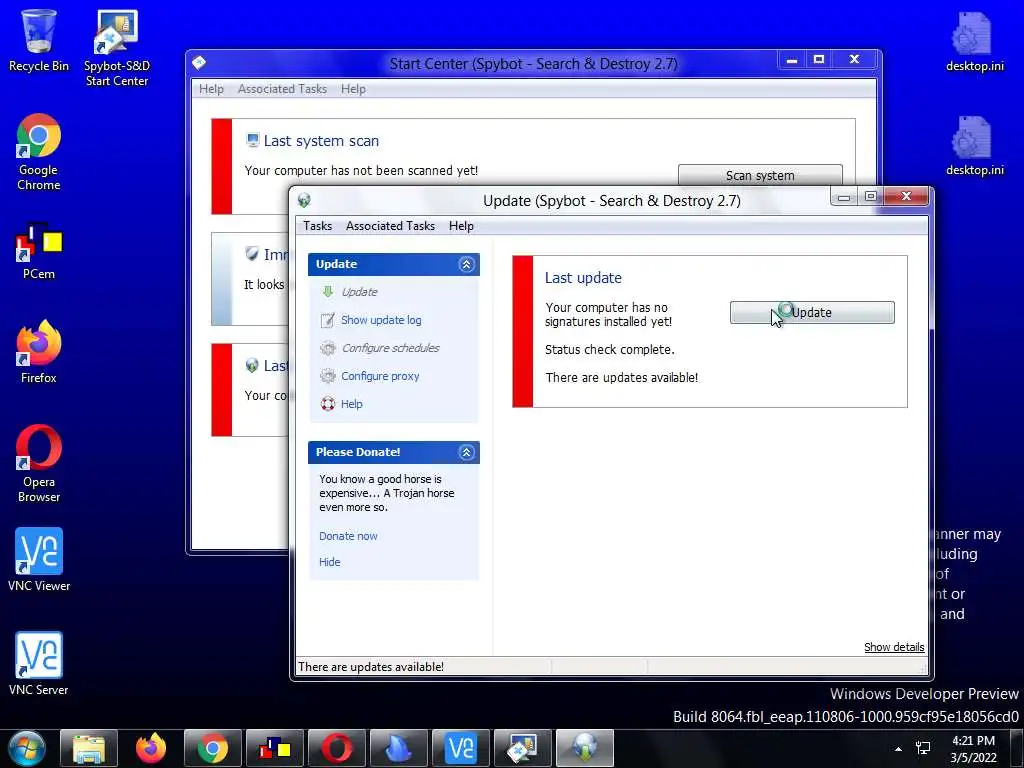Open the Help menu in Update window
Viewport: 1024px width, 768px height.
[461, 226]
